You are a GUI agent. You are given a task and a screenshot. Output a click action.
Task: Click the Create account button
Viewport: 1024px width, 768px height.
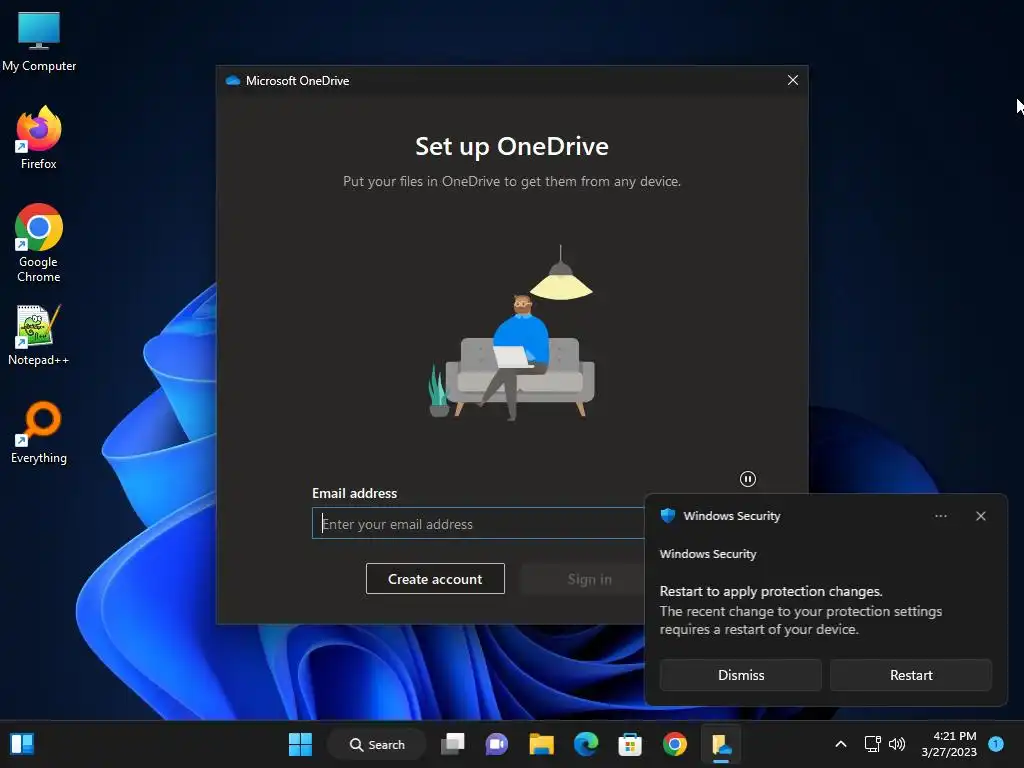pos(435,579)
